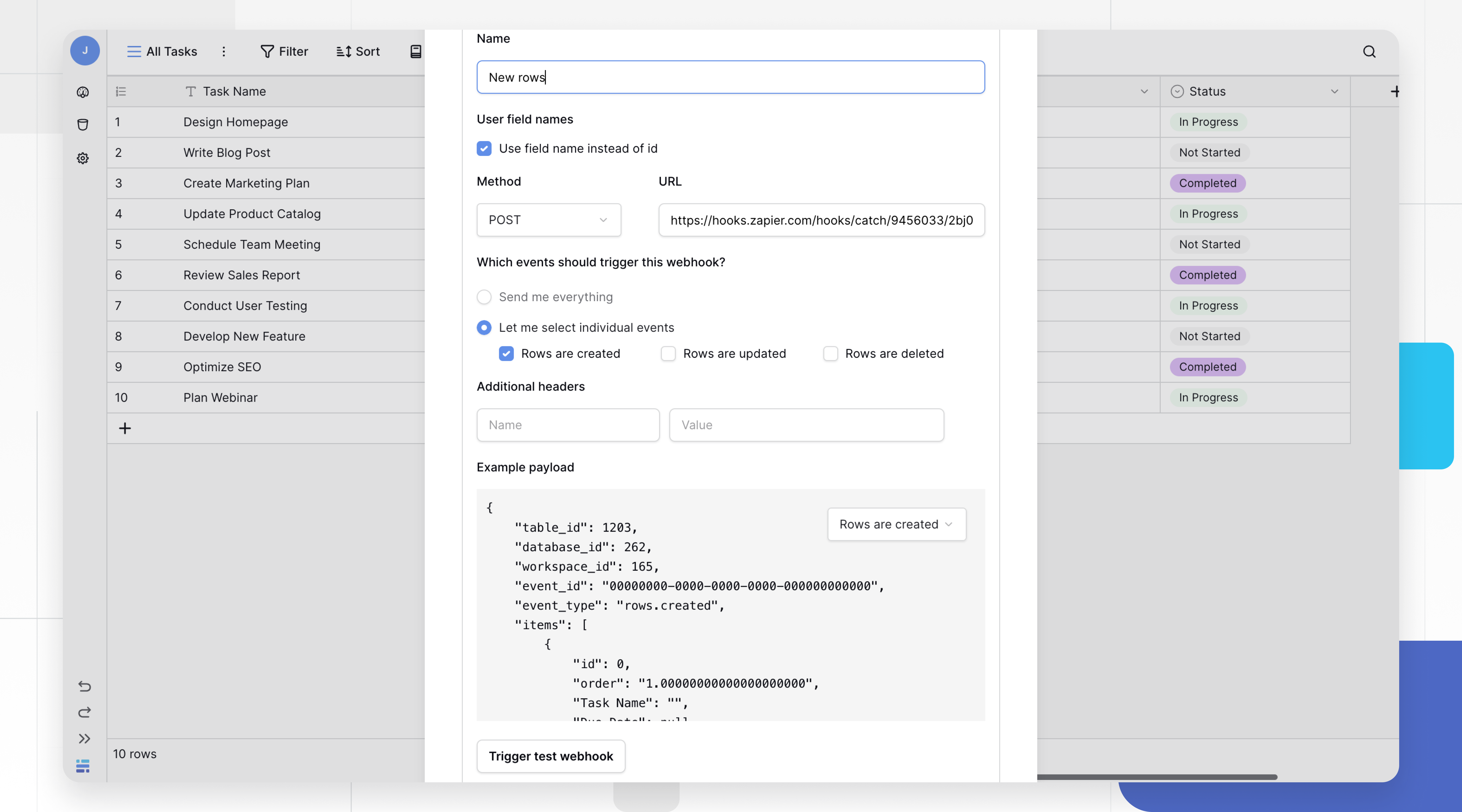Open Sort in the toolbar

coord(358,52)
